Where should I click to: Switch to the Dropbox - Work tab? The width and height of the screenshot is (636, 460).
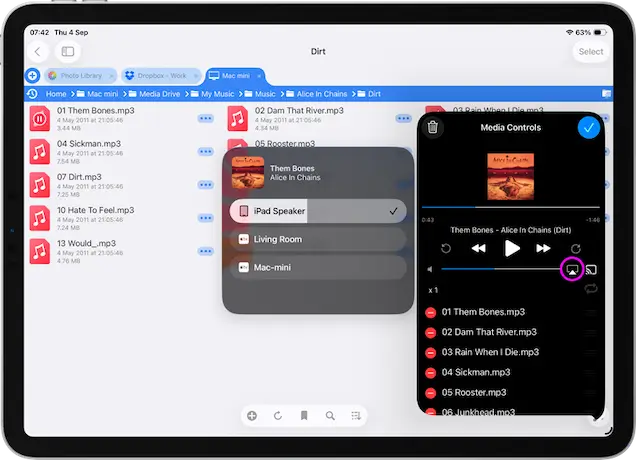(160, 75)
